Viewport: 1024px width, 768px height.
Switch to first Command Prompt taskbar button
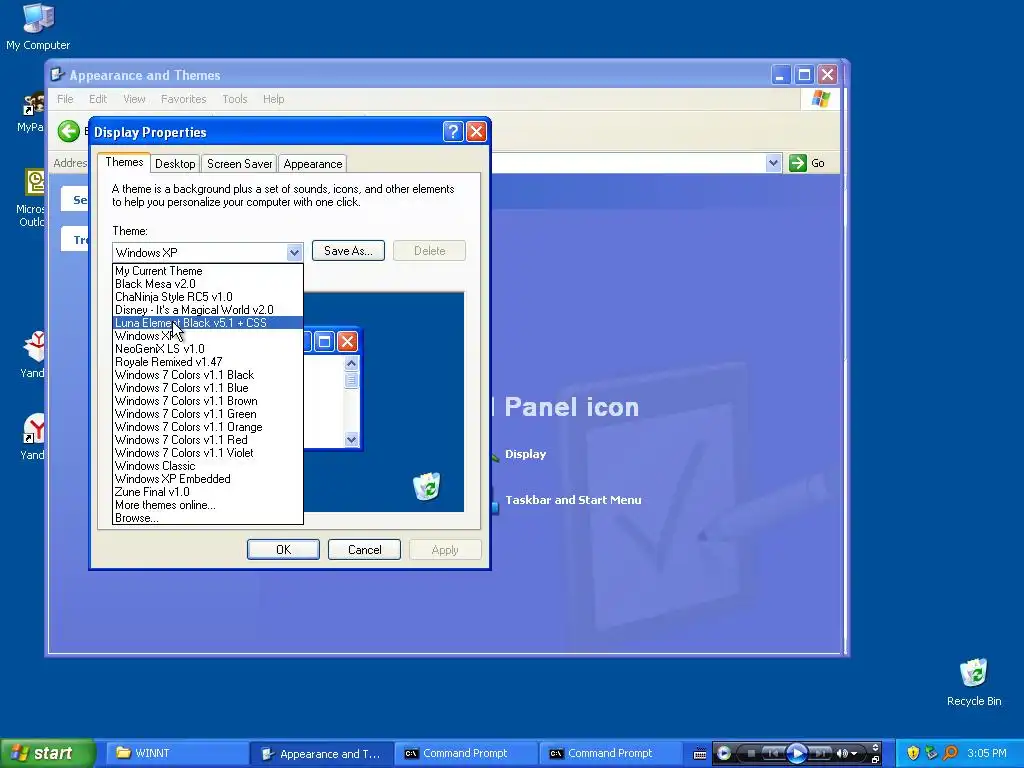pos(466,754)
